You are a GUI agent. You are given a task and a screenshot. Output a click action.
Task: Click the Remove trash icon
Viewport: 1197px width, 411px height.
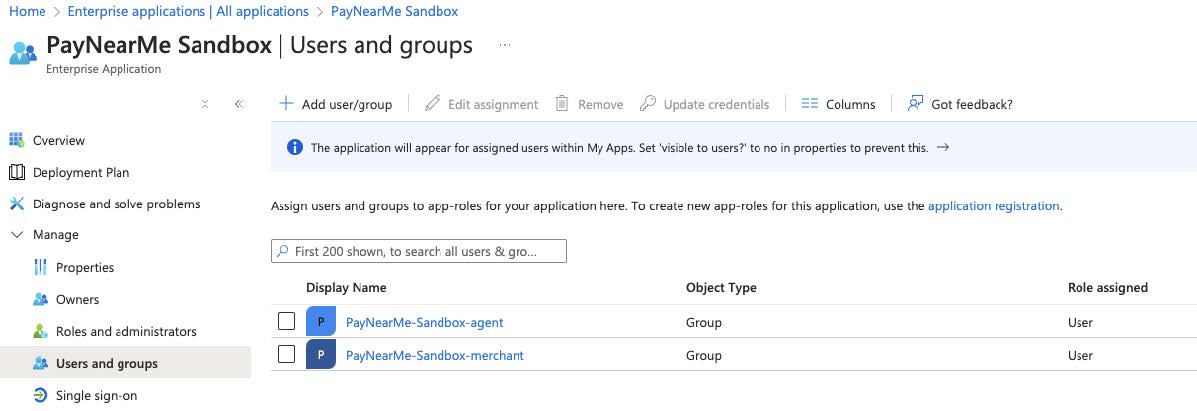[x=562, y=104]
